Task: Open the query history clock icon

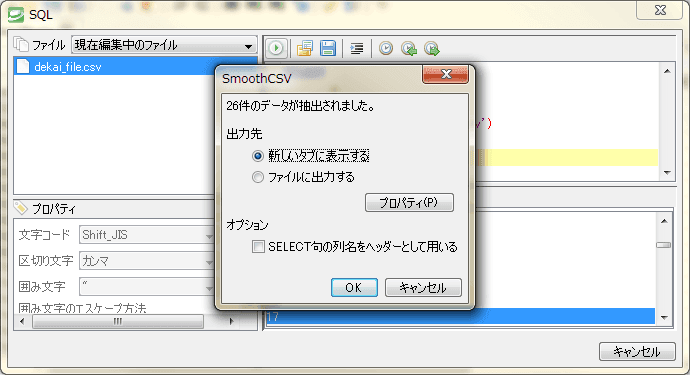Action: click(386, 48)
